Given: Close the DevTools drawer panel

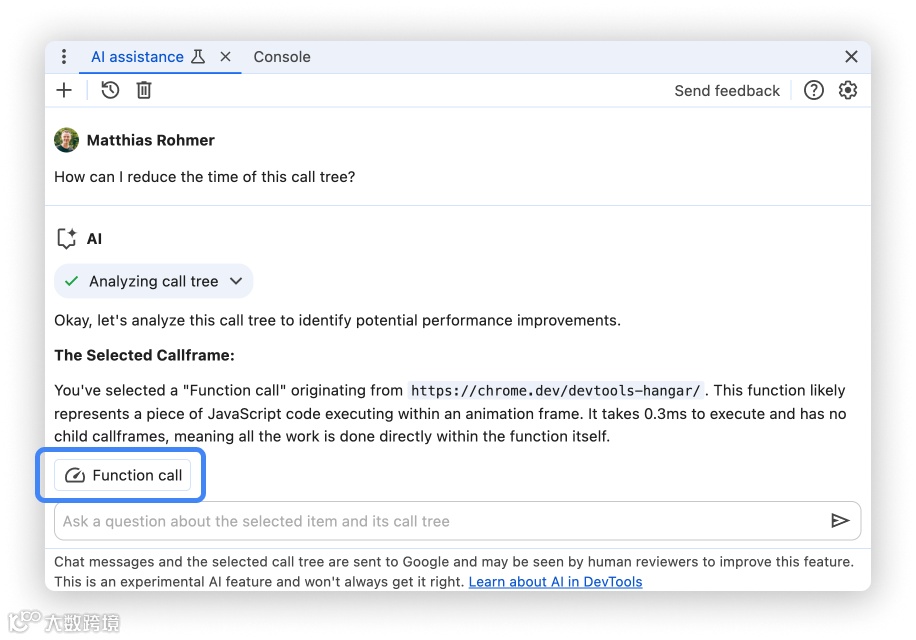Looking at the screenshot, I should tap(851, 57).
